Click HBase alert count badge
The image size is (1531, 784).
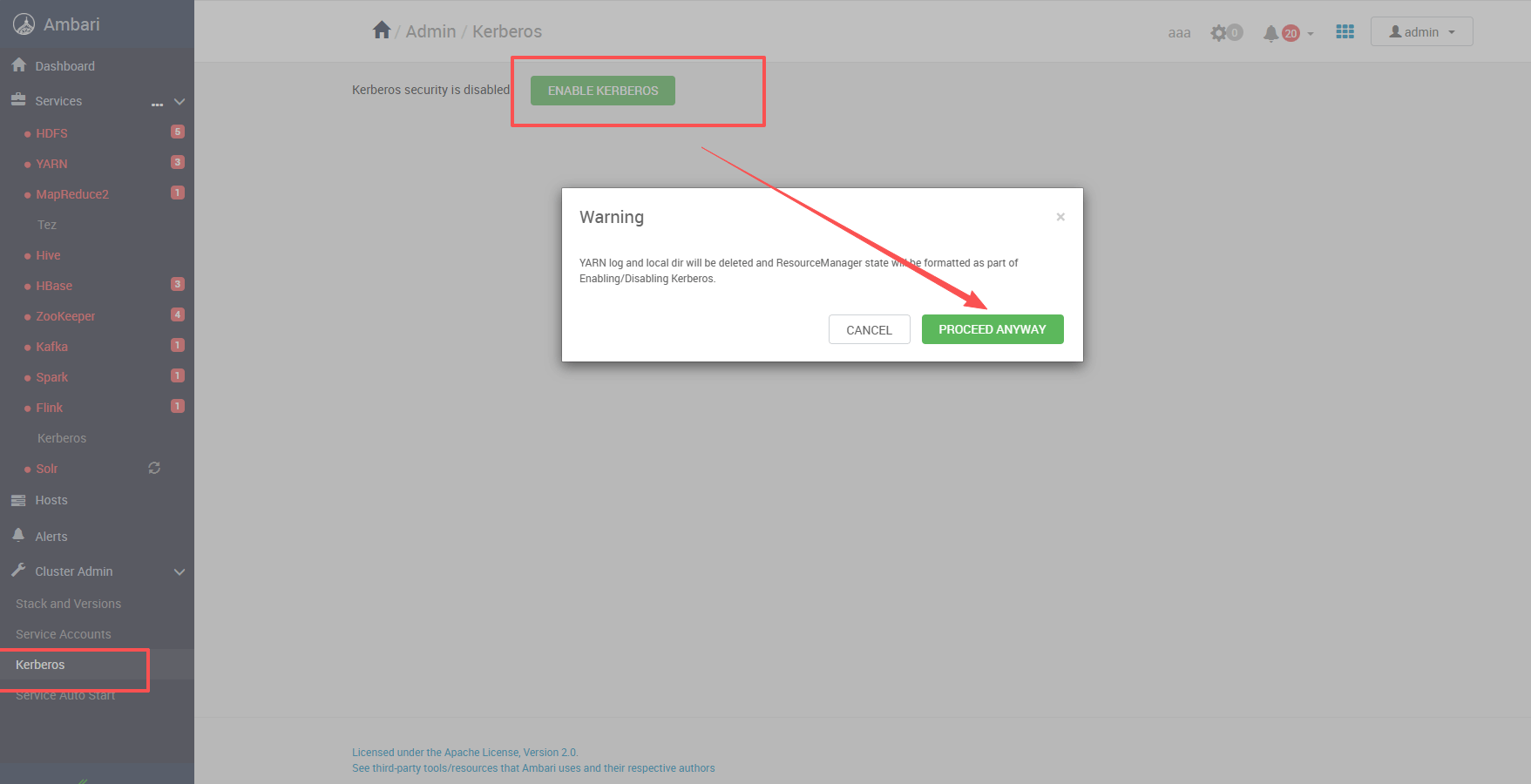178,284
